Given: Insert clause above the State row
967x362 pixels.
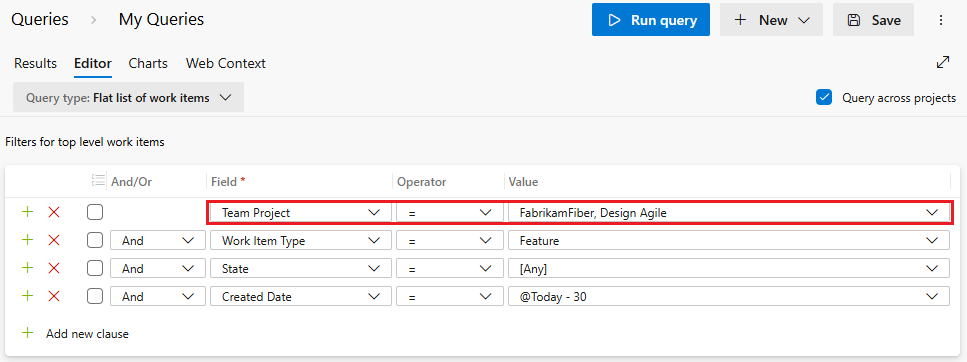Looking at the screenshot, I should [x=27, y=268].
